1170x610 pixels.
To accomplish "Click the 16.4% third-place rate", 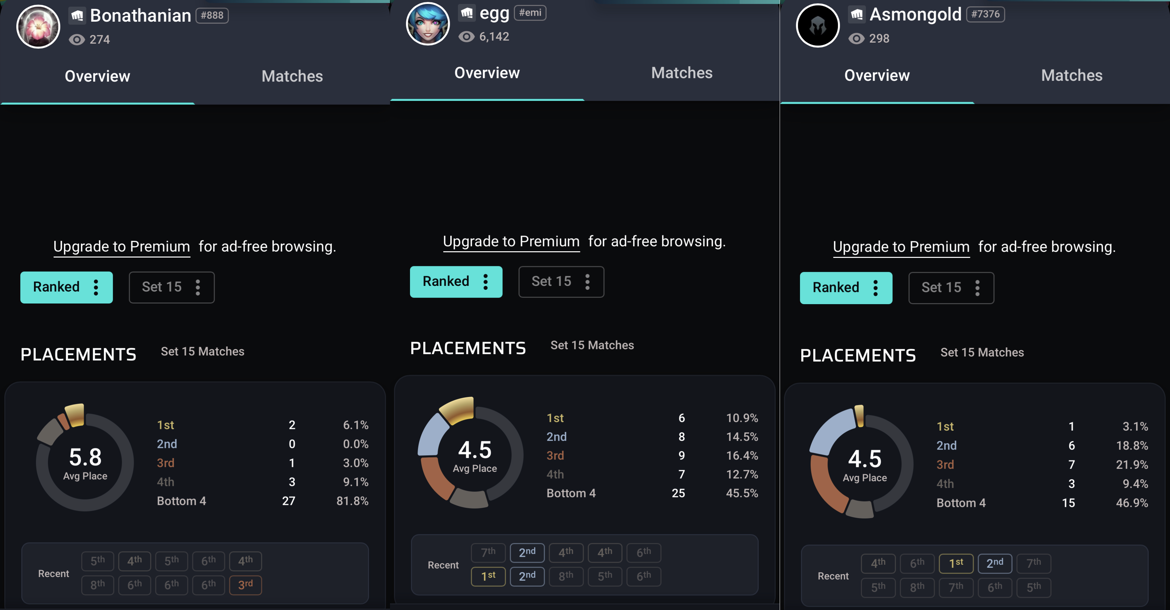I will click(742, 456).
